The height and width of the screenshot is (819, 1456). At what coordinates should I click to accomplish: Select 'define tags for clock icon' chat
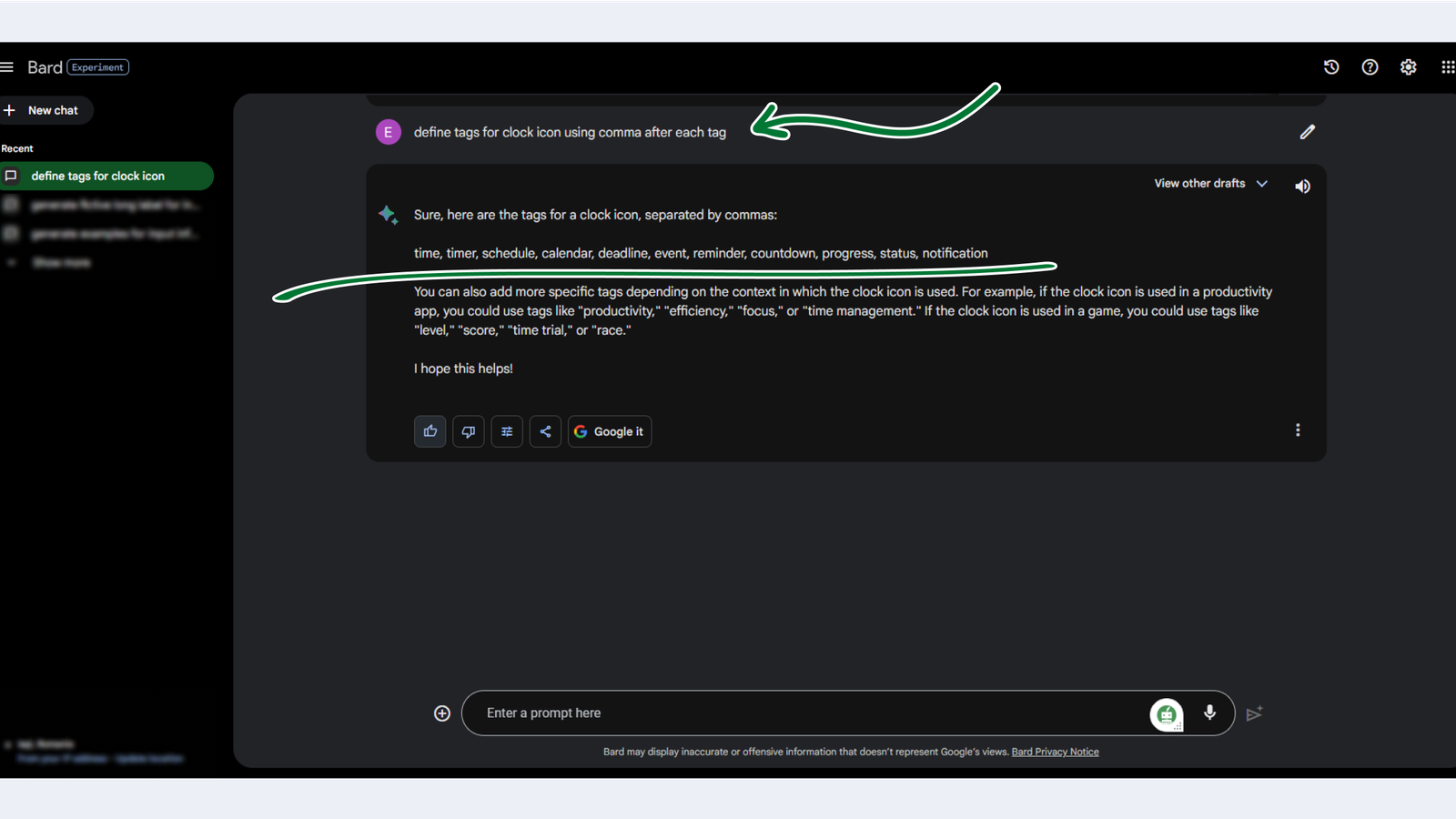pyautogui.click(x=106, y=176)
